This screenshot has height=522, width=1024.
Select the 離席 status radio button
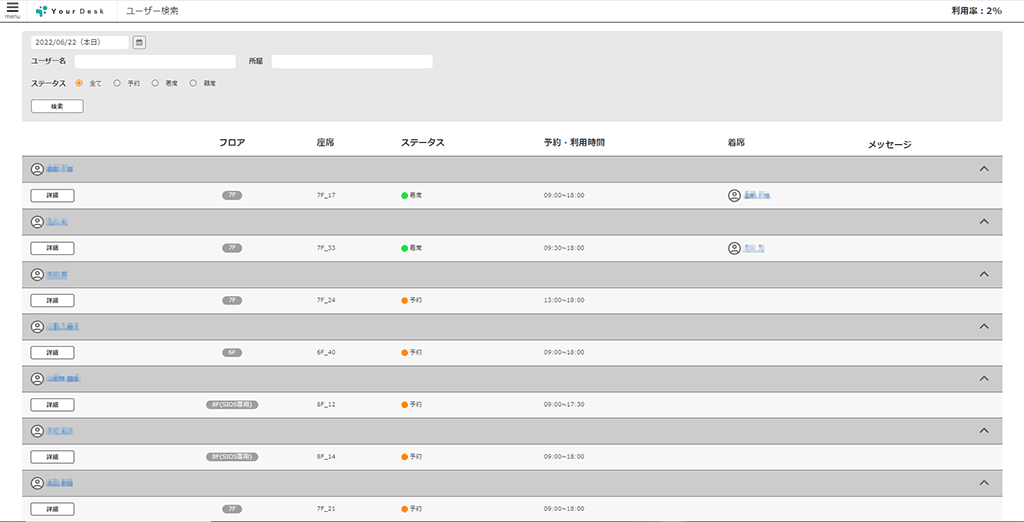193,83
